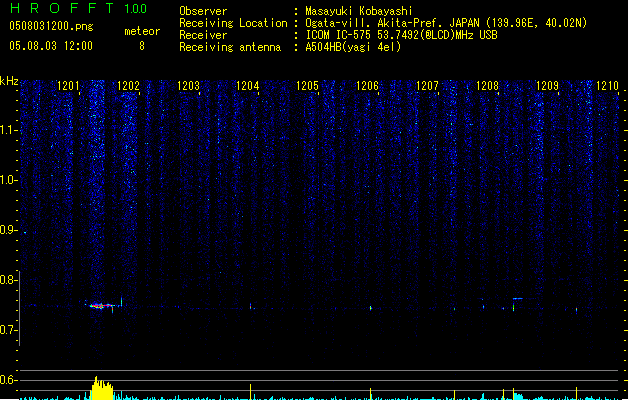Click the meteor count label
This screenshot has height=400, width=629.
point(142,31)
